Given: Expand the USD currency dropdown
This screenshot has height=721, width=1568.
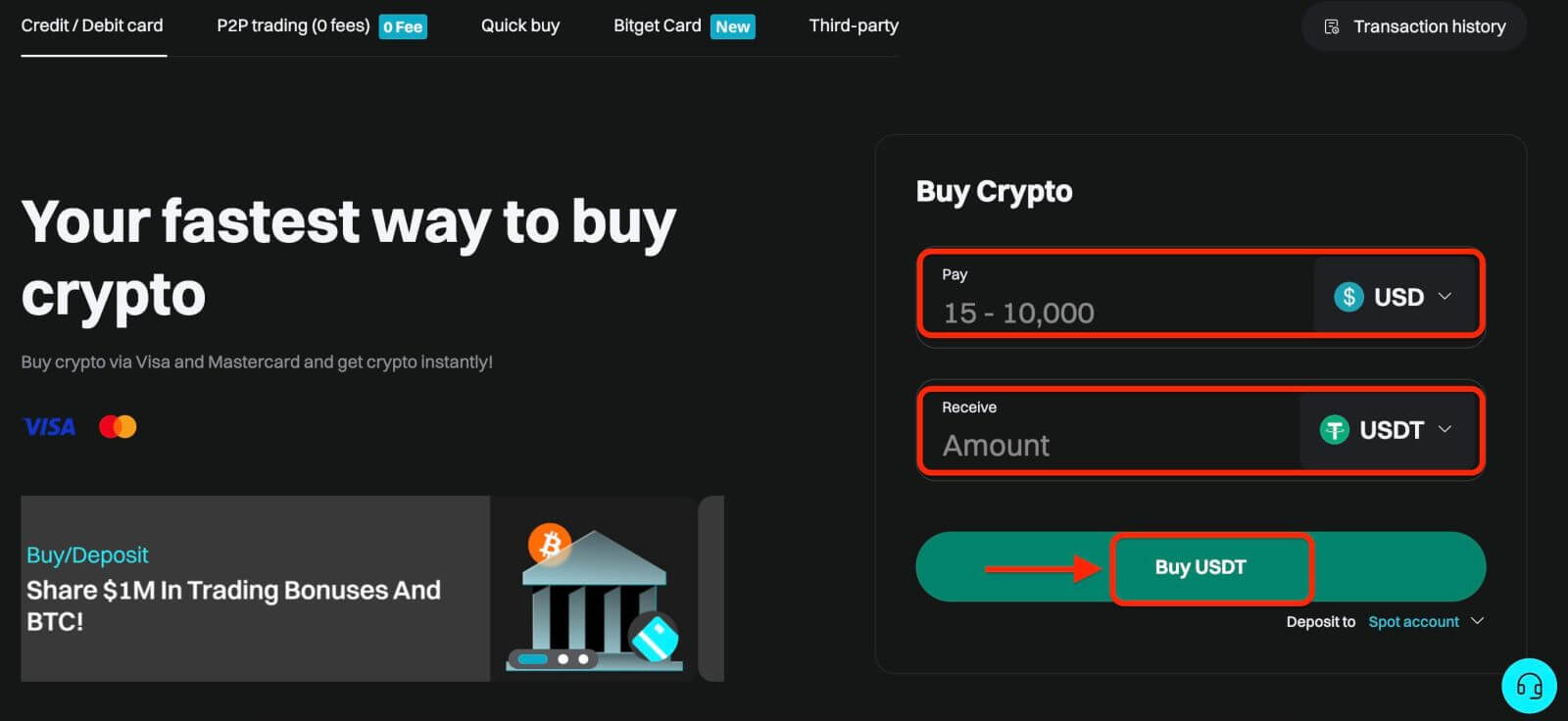Looking at the screenshot, I should pyautogui.click(x=1444, y=297).
